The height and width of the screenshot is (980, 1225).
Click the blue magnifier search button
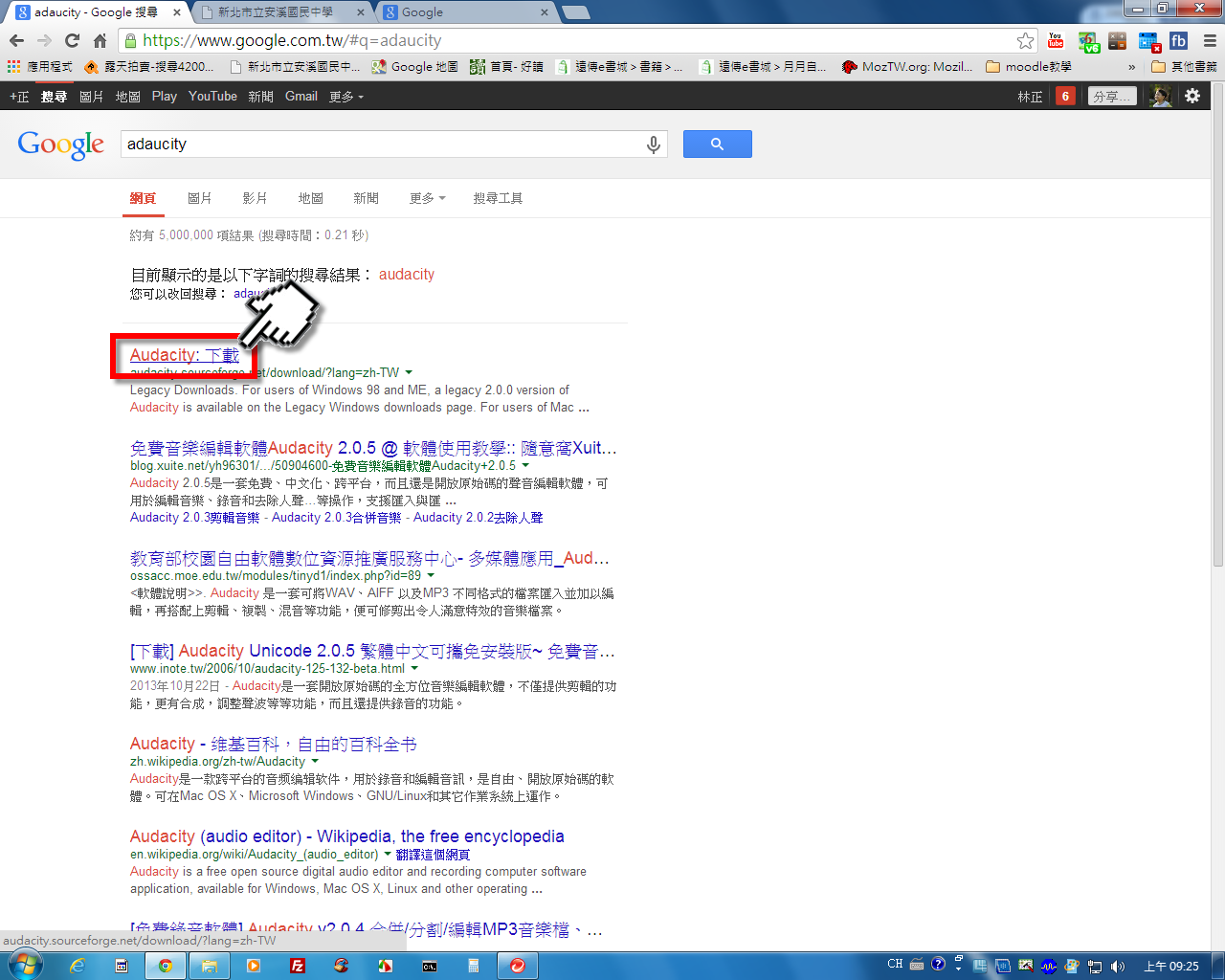click(x=717, y=144)
